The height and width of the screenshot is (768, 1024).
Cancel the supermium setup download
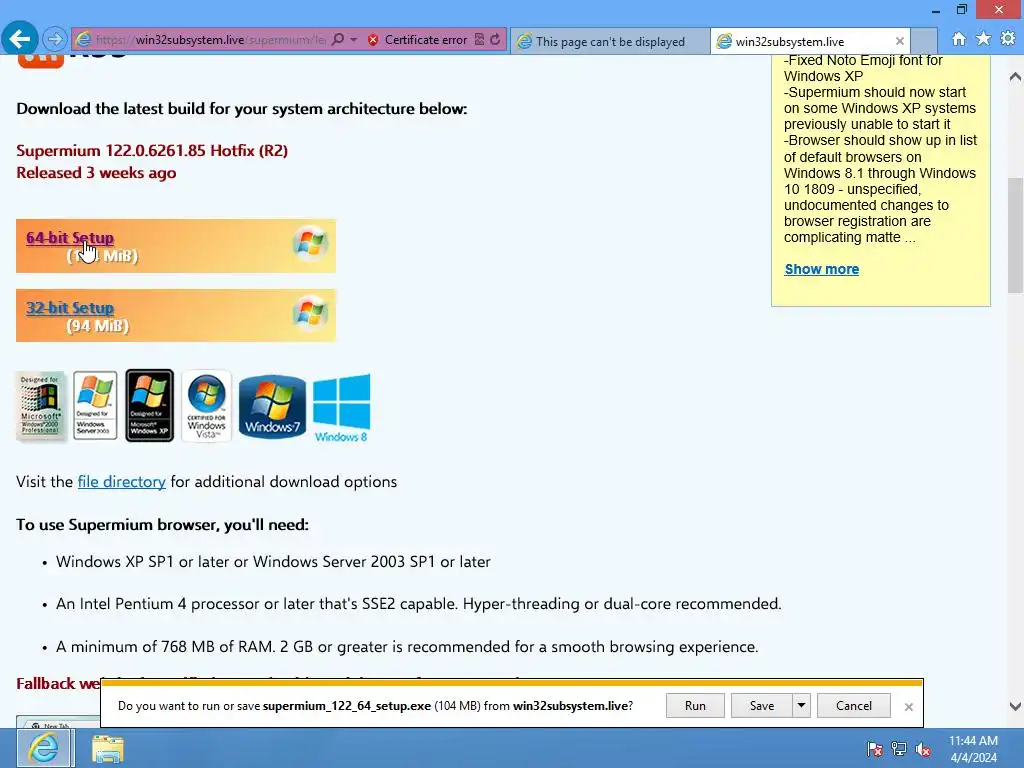tap(854, 705)
